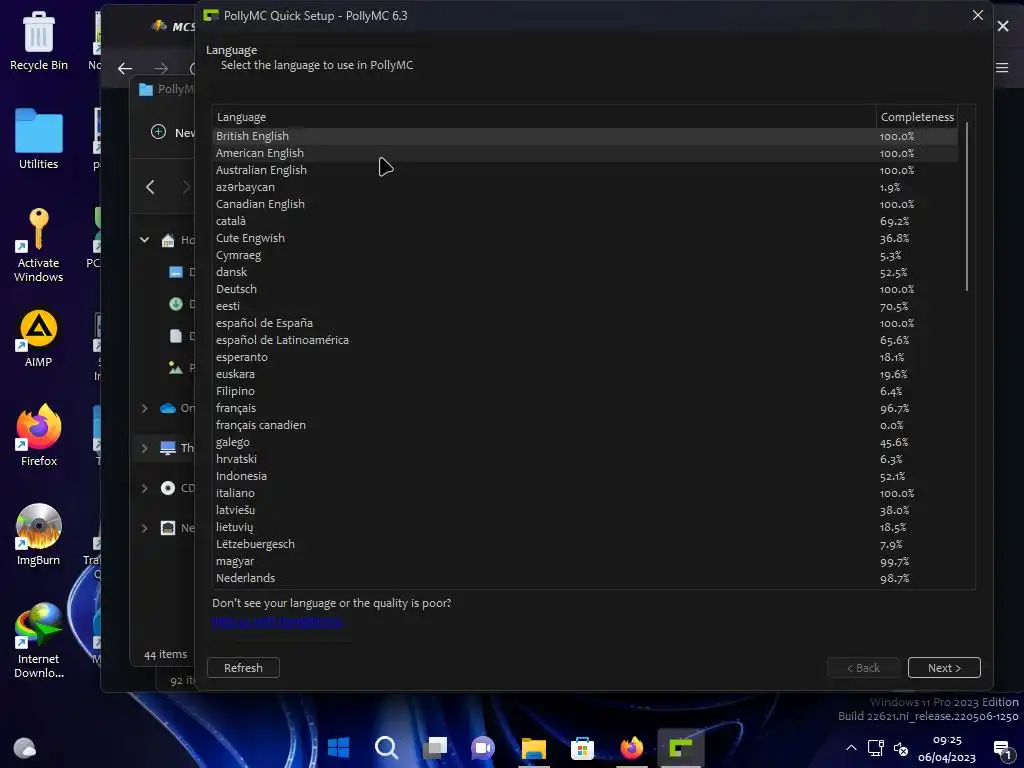Open the Internet Download Manager shortcut

(39, 640)
